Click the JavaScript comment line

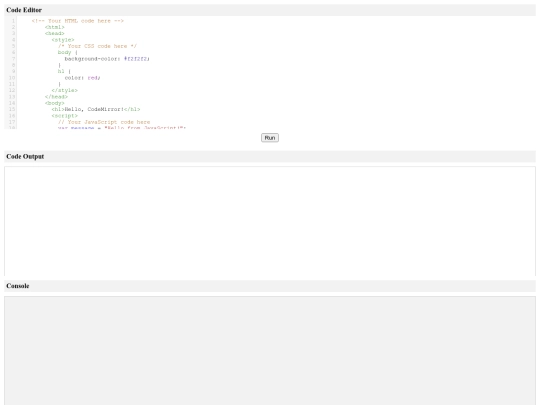104,122
